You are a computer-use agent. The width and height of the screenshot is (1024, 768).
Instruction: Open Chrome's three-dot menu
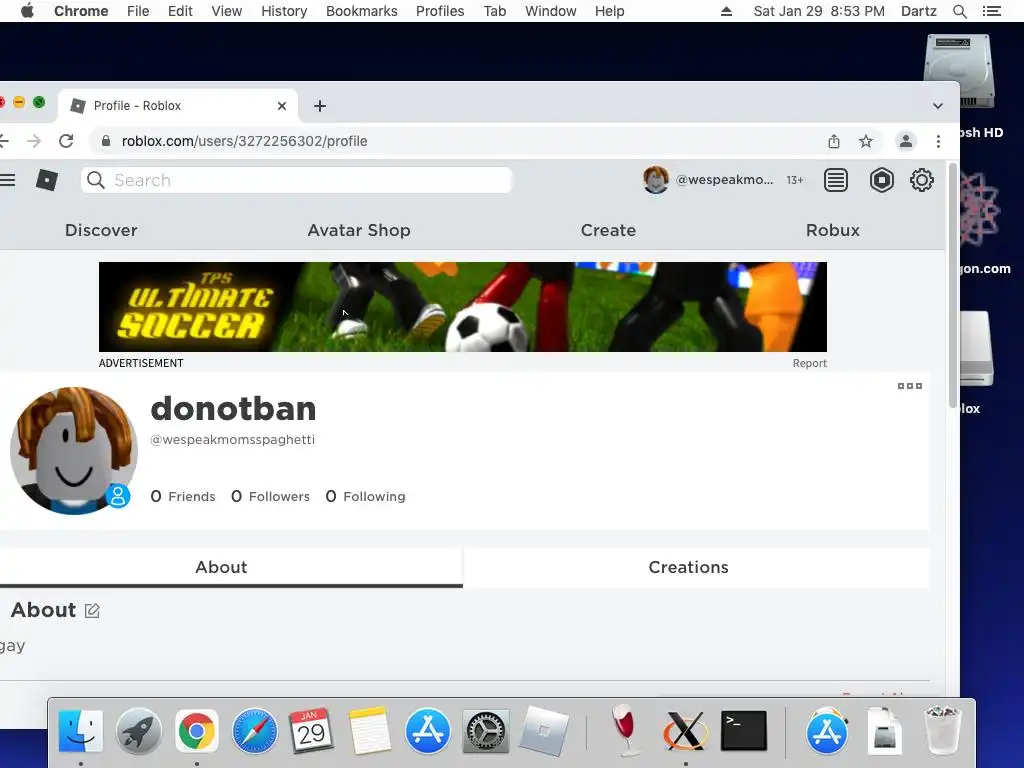(x=938, y=141)
